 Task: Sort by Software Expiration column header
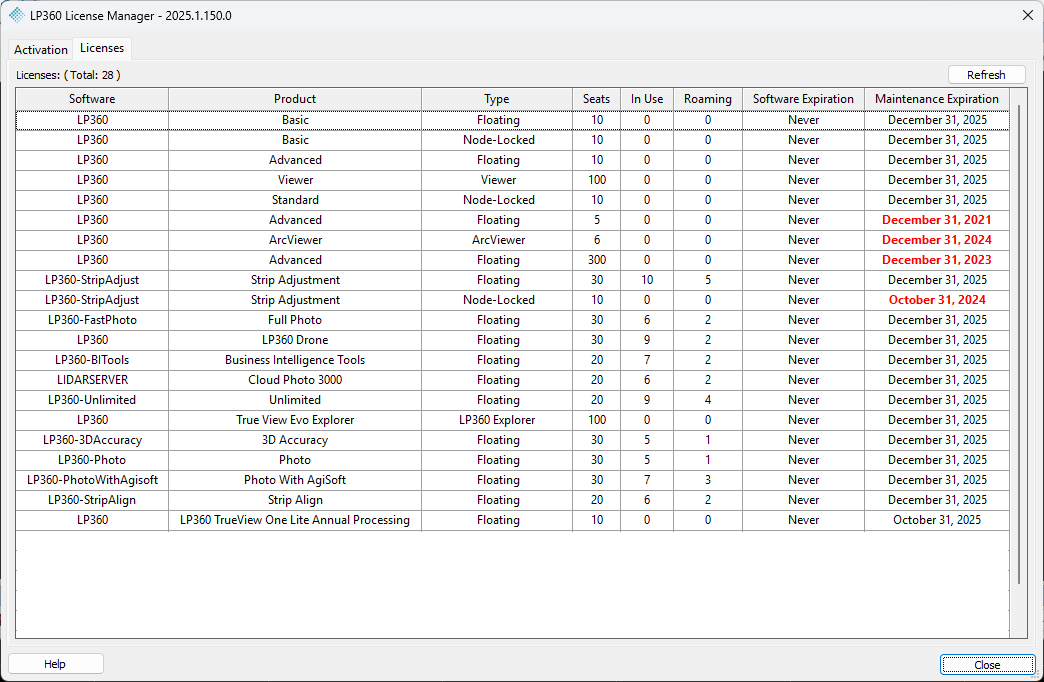point(803,99)
